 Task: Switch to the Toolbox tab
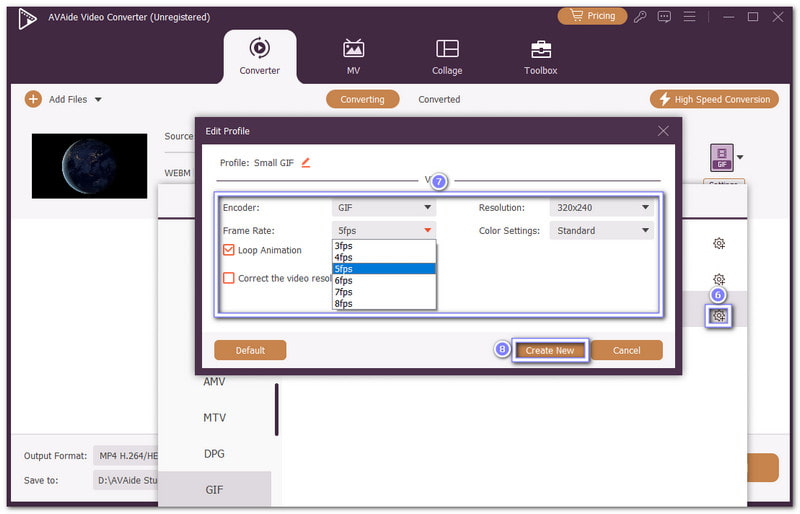click(x=540, y=56)
